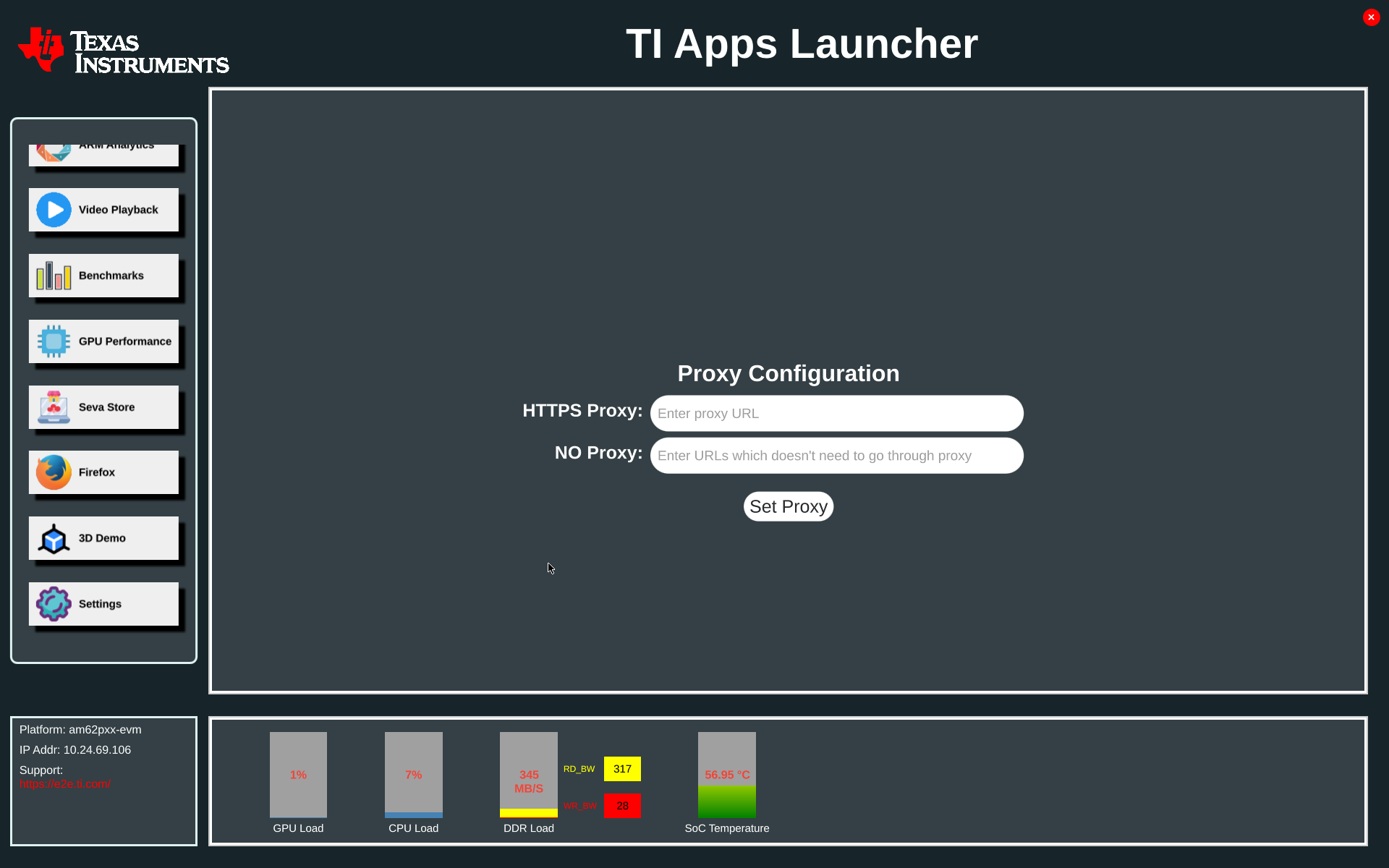Click the GPU Load caption
The height and width of the screenshot is (868, 1389).
pos(298,828)
